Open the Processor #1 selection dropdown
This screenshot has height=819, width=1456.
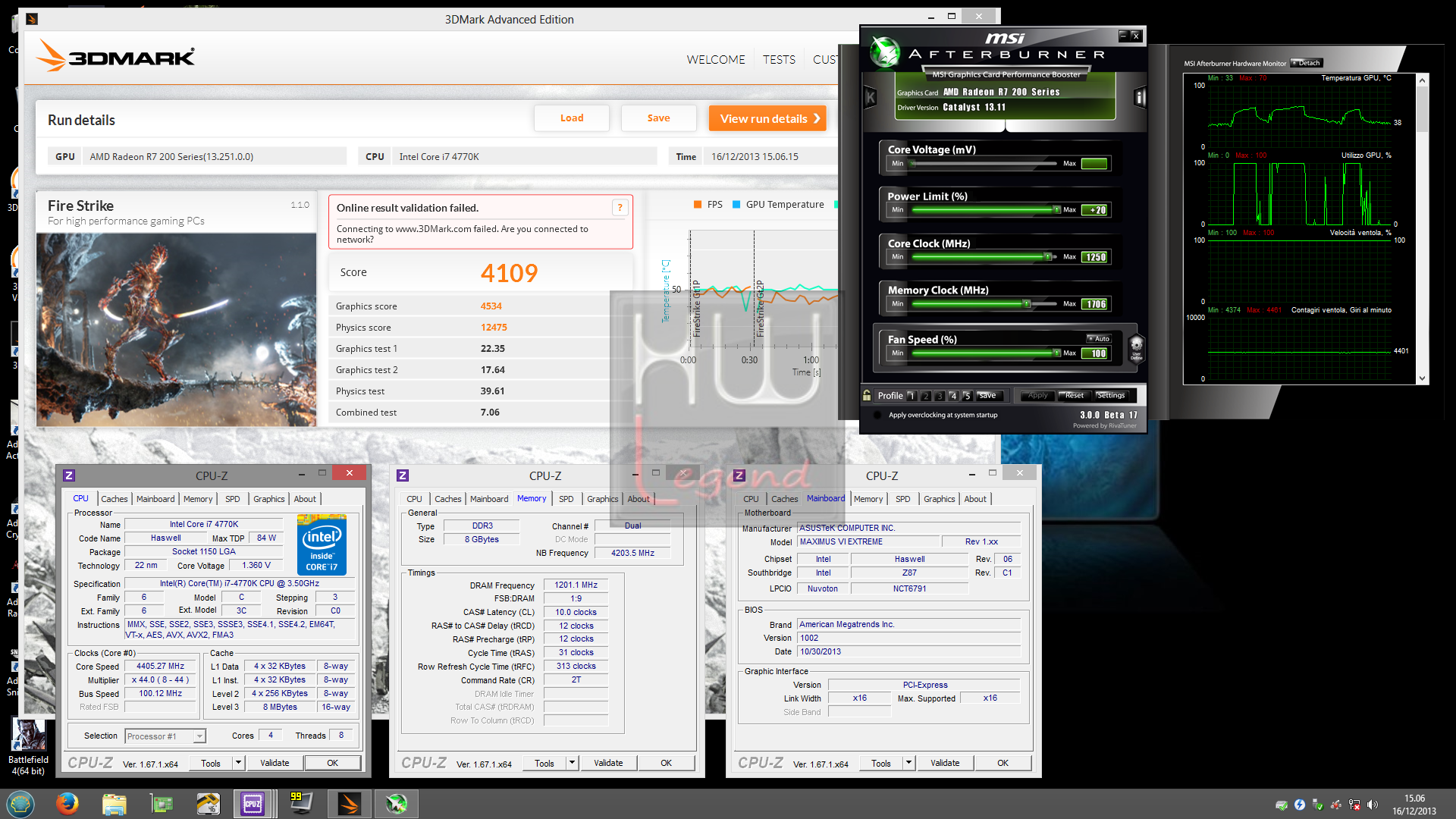(x=165, y=736)
